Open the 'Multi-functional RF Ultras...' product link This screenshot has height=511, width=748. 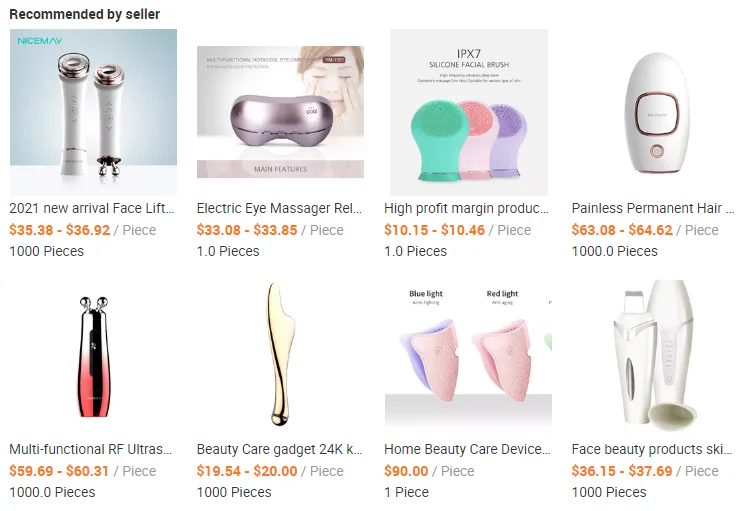pos(91,449)
